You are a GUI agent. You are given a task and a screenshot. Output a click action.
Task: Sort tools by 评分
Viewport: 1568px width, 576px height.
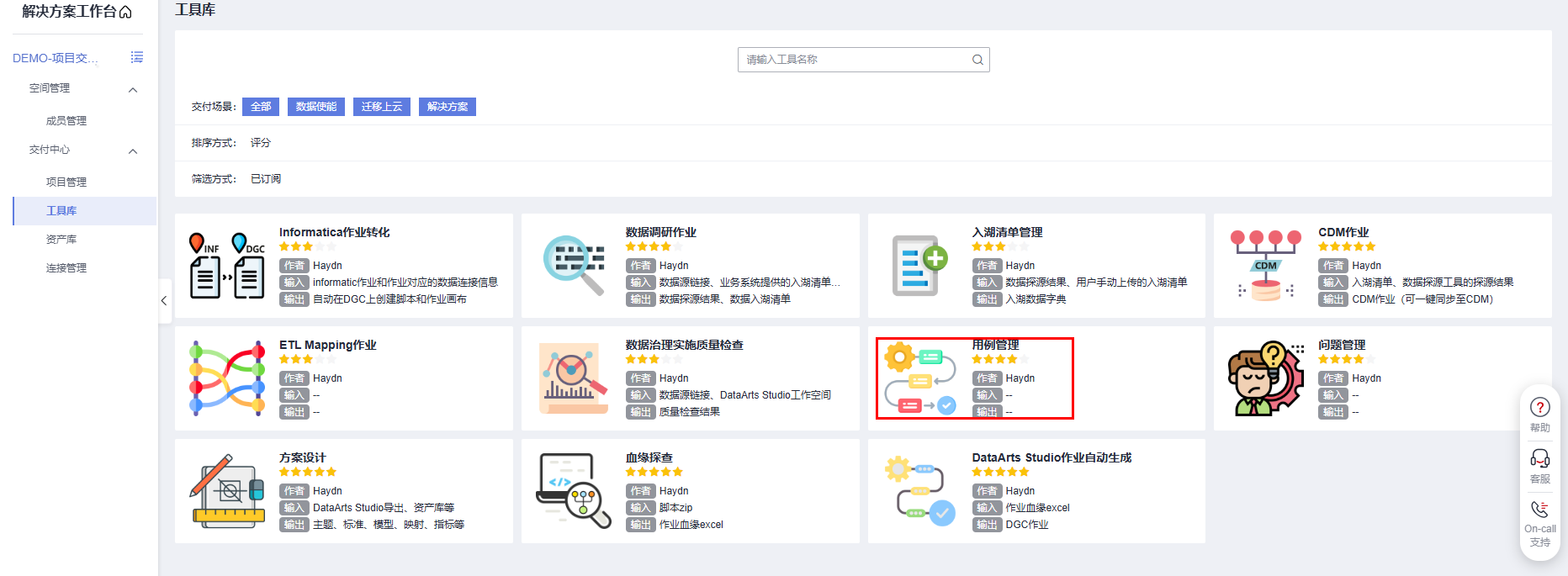pyautogui.click(x=261, y=143)
